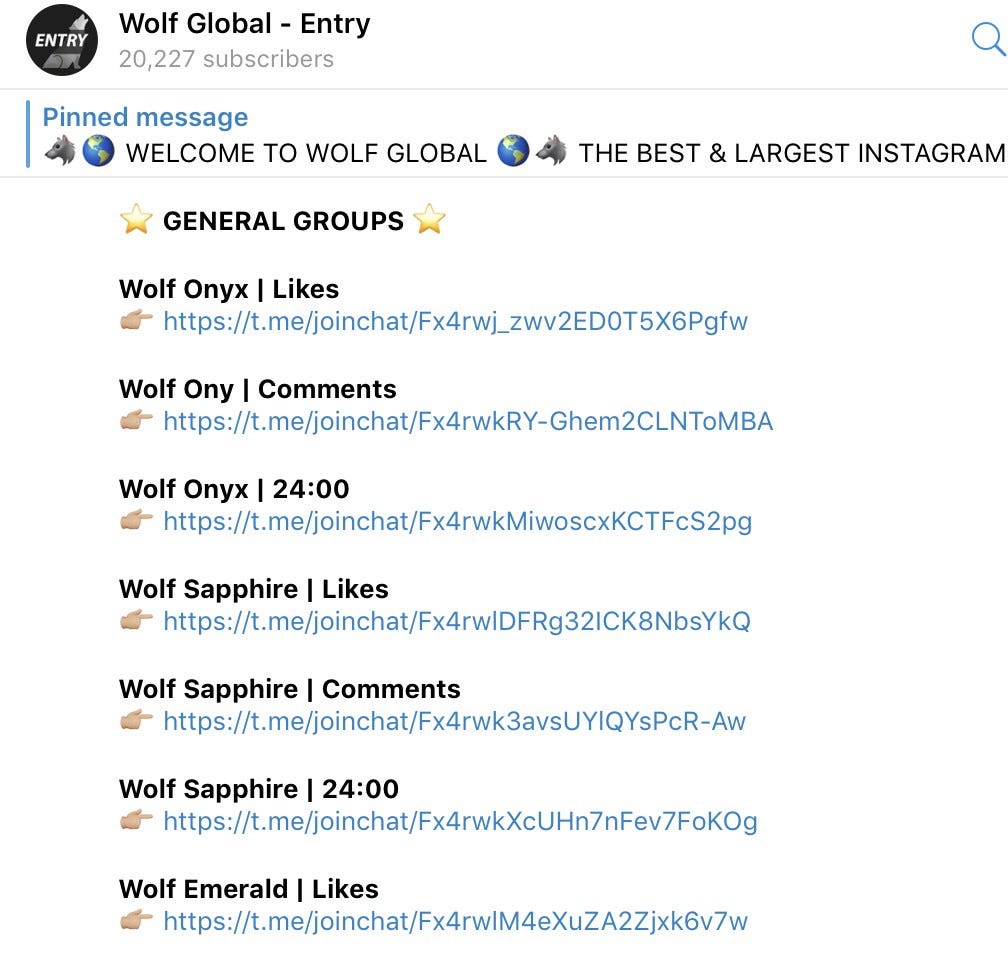The width and height of the screenshot is (1008, 960).
Task: Click the Pinned message label
Action: pos(145,117)
